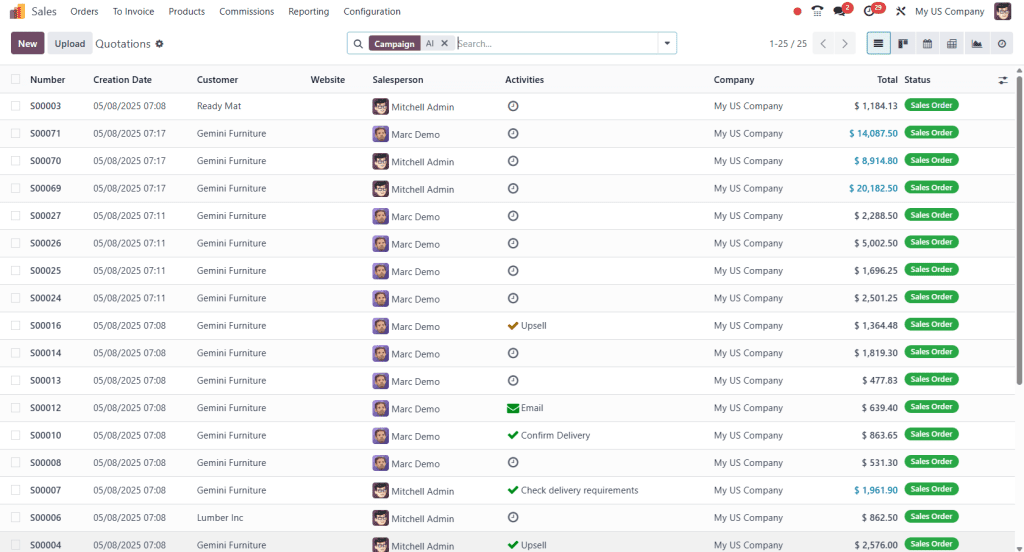The height and width of the screenshot is (552, 1024).
Task: Switch to Calendar view
Action: point(927,44)
